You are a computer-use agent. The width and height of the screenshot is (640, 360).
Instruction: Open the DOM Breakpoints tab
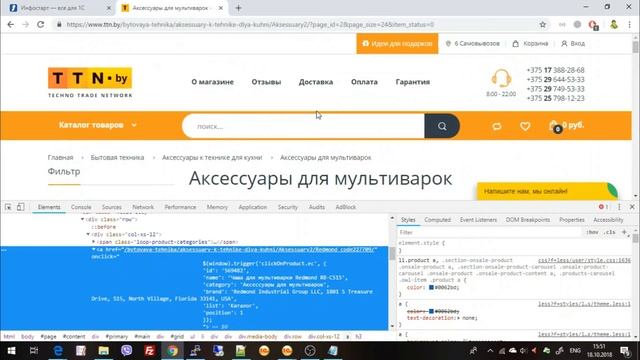(528, 220)
